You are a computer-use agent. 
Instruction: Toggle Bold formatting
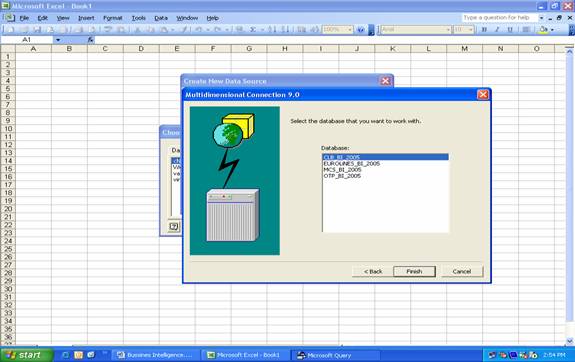484,29
